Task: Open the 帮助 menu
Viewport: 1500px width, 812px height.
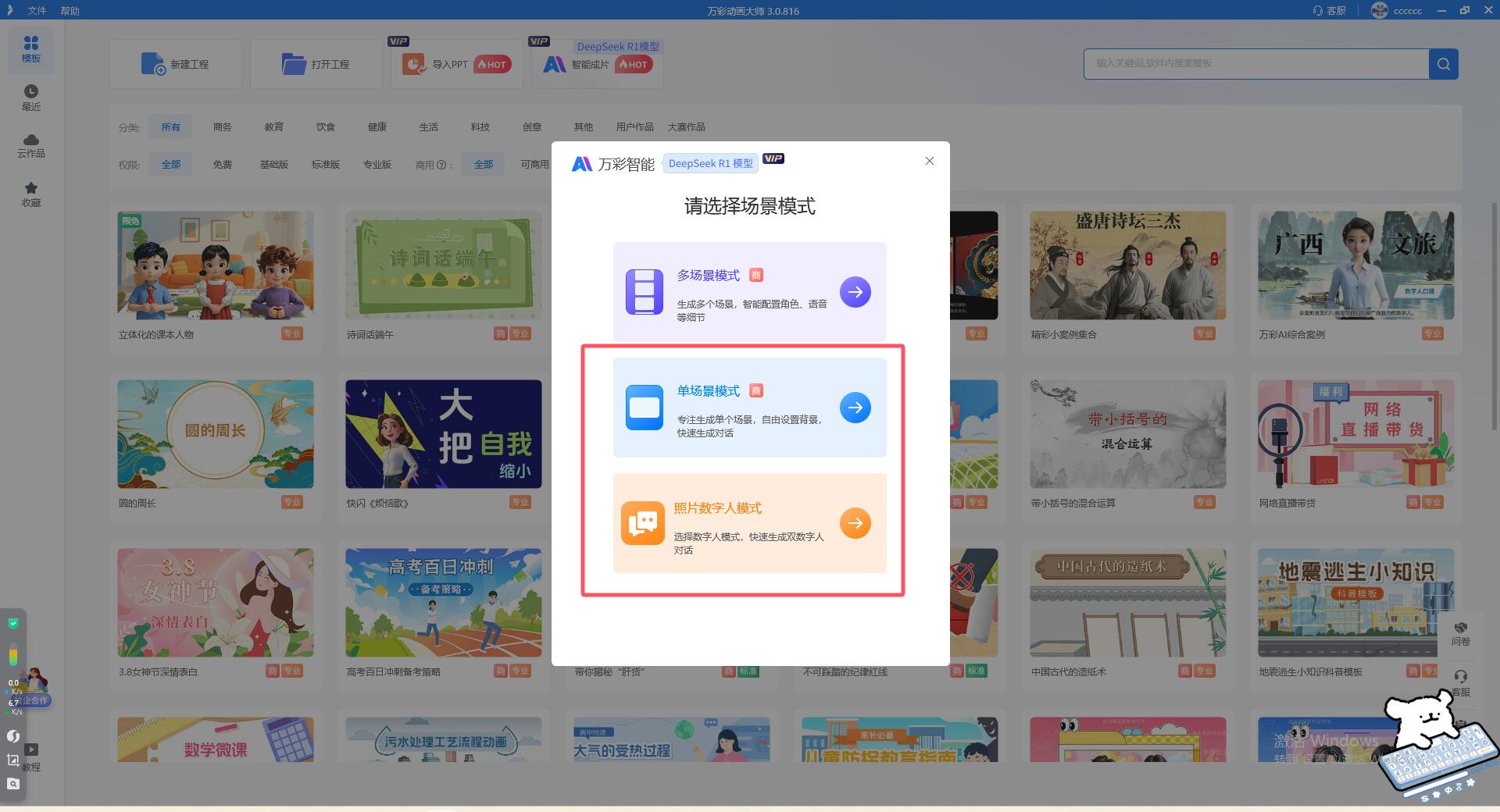Action: [70, 11]
